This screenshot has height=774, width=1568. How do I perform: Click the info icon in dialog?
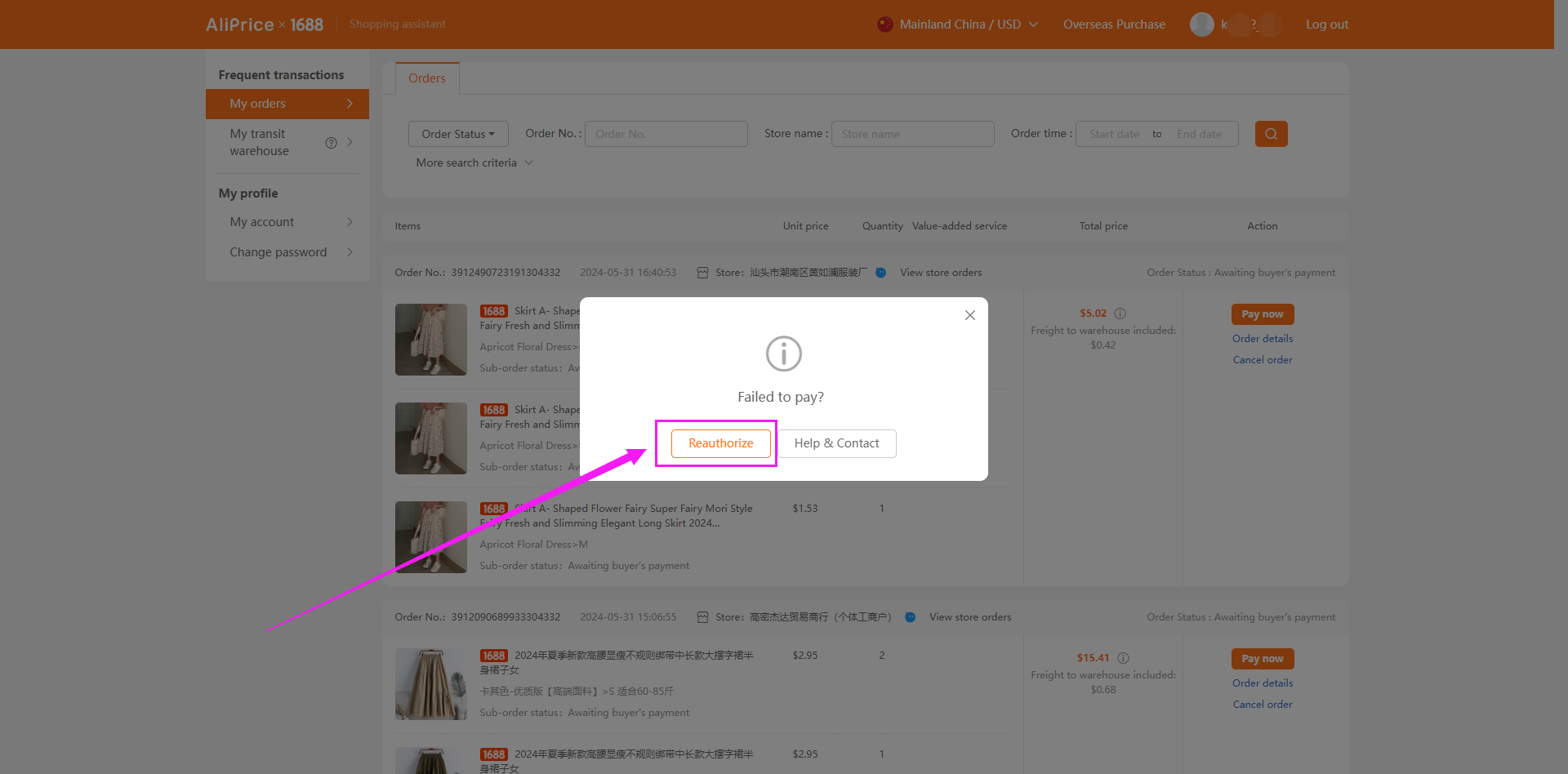point(783,354)
